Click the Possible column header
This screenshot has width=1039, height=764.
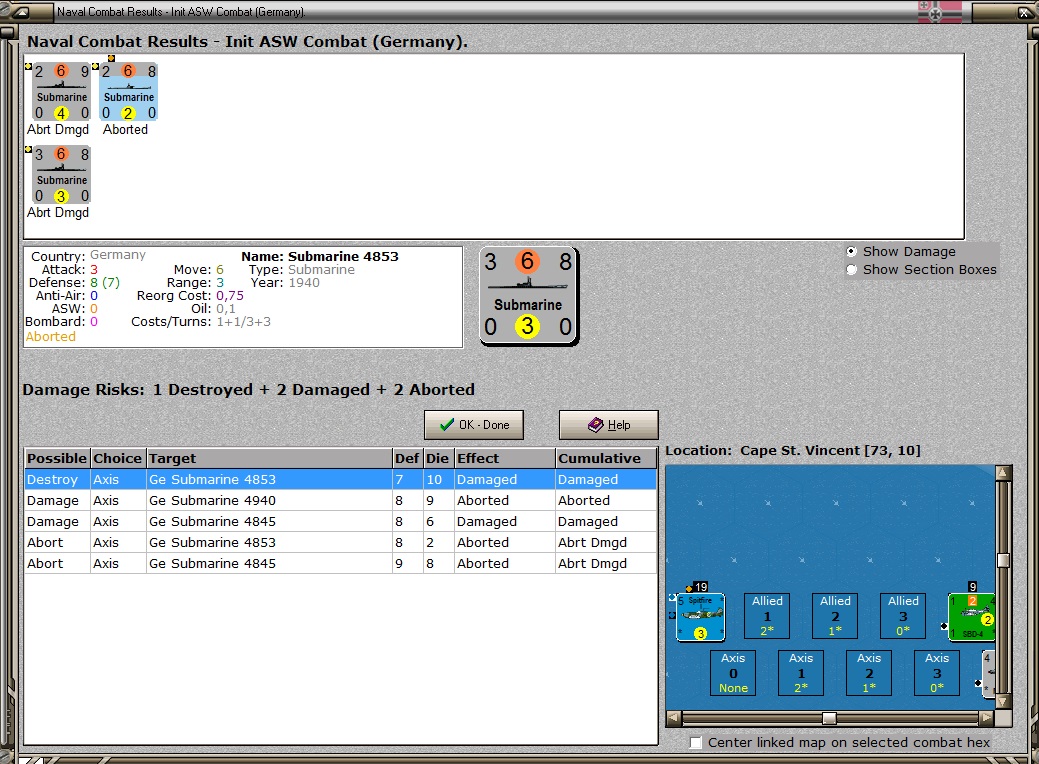pos(57,459)
